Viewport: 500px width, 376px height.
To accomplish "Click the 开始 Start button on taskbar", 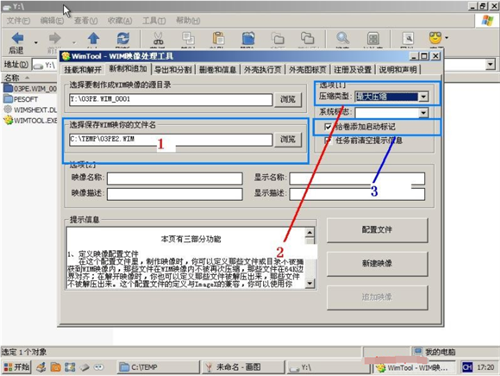I will pyautogui.click(x=16, y=367).
